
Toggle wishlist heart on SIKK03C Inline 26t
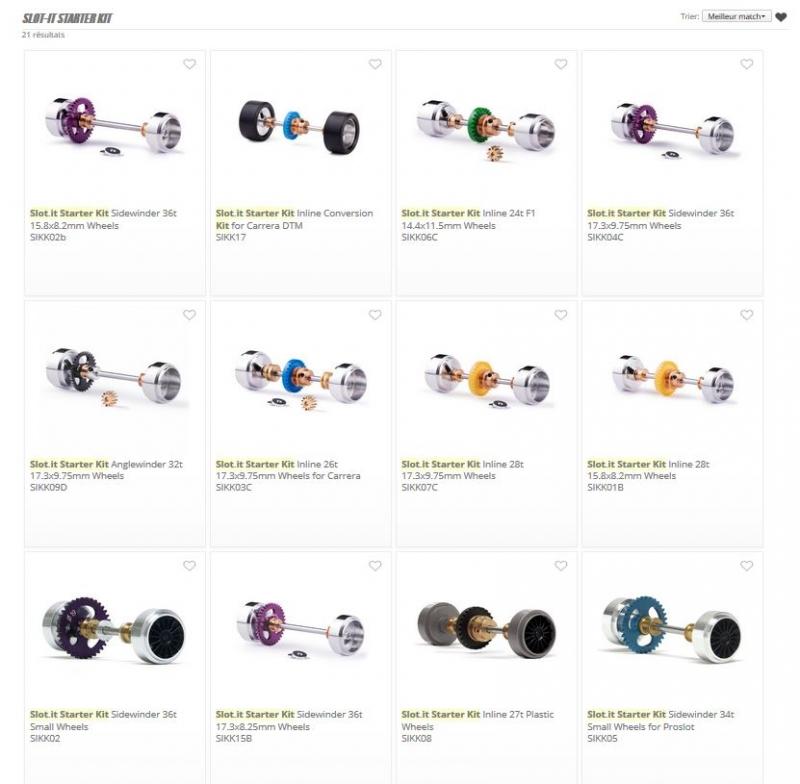click(375, 315)
